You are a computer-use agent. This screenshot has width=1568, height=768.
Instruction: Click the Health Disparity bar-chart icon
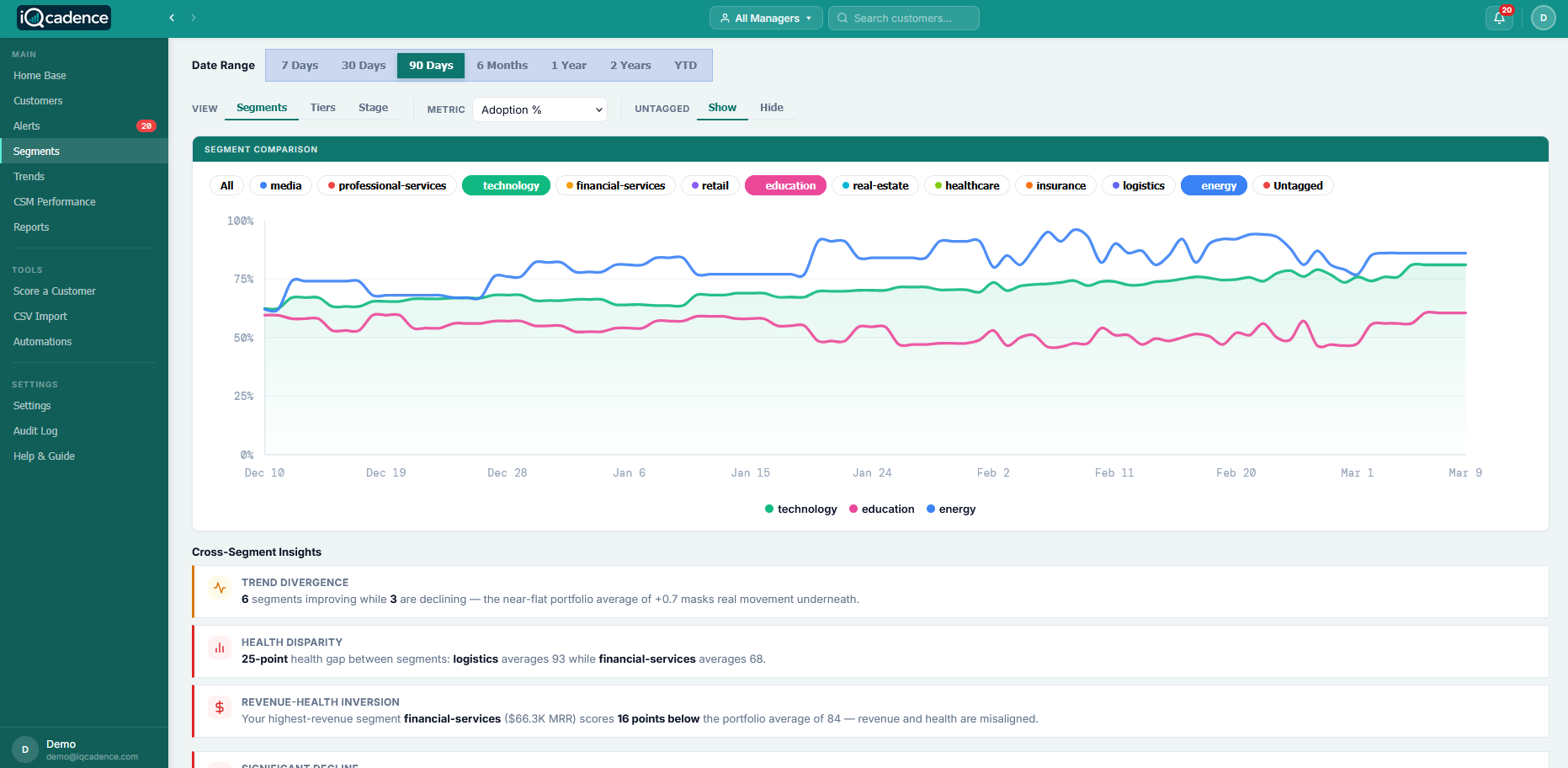(220, 648)
